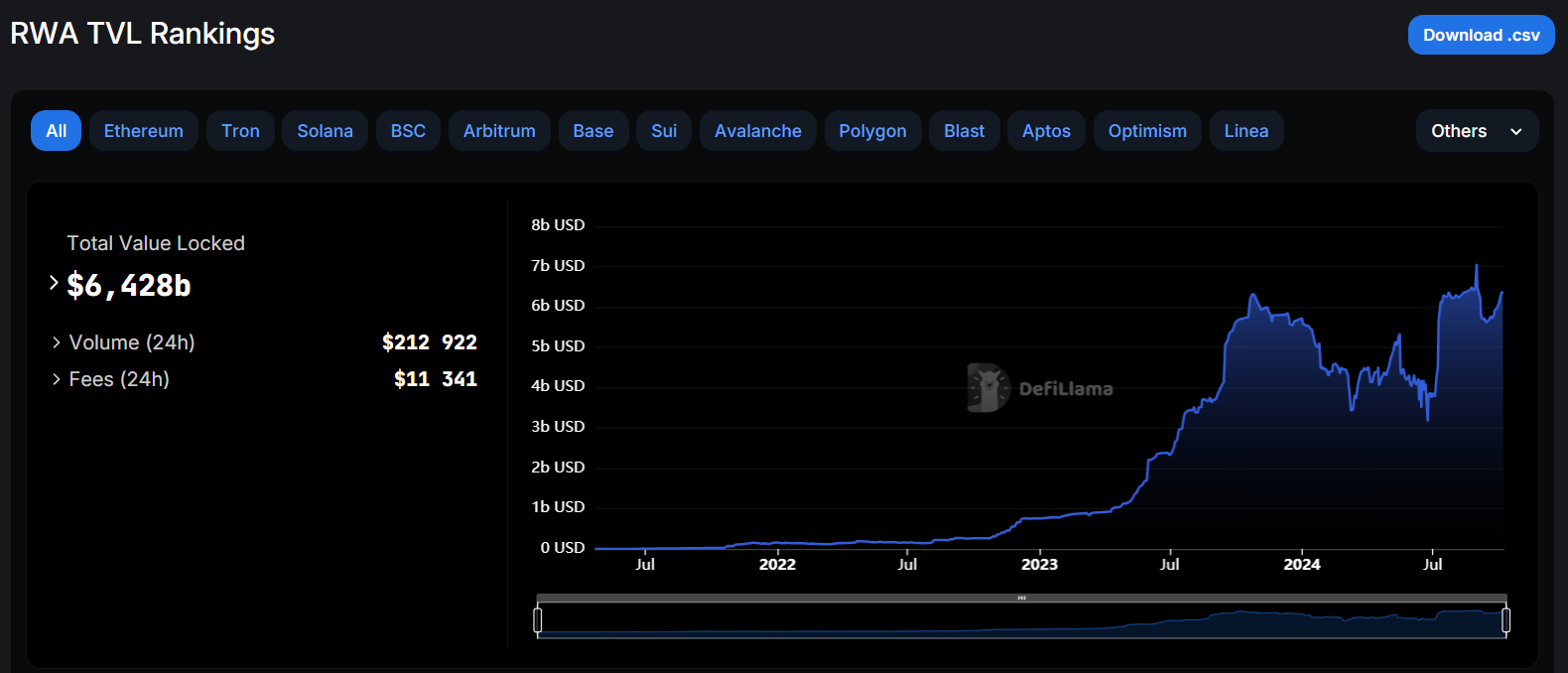Filter by Polygon chain
This screenshot has width=1568, height=673.
[872, 131]
